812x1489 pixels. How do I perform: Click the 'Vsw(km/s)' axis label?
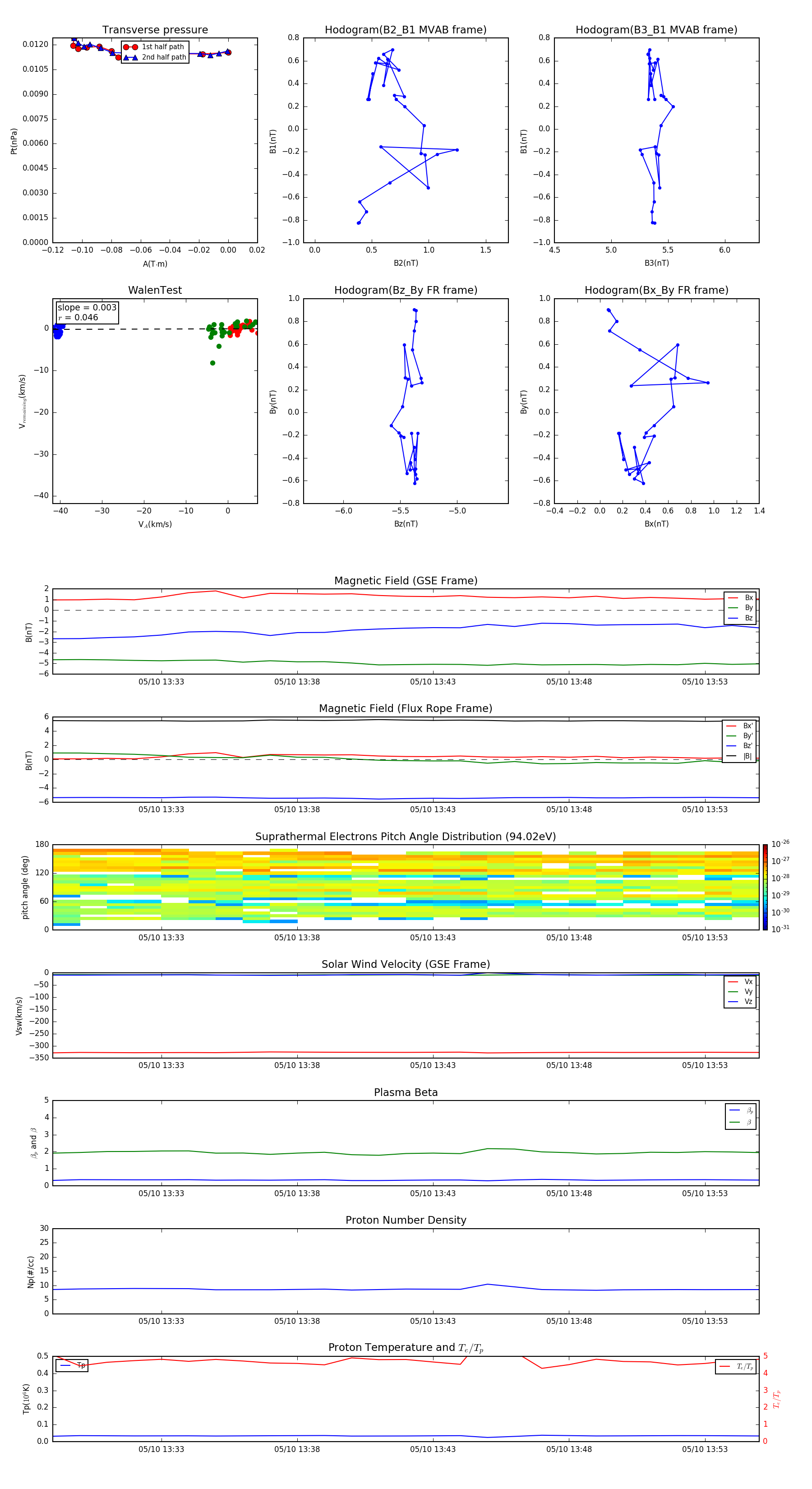(x=19, y=1016)
